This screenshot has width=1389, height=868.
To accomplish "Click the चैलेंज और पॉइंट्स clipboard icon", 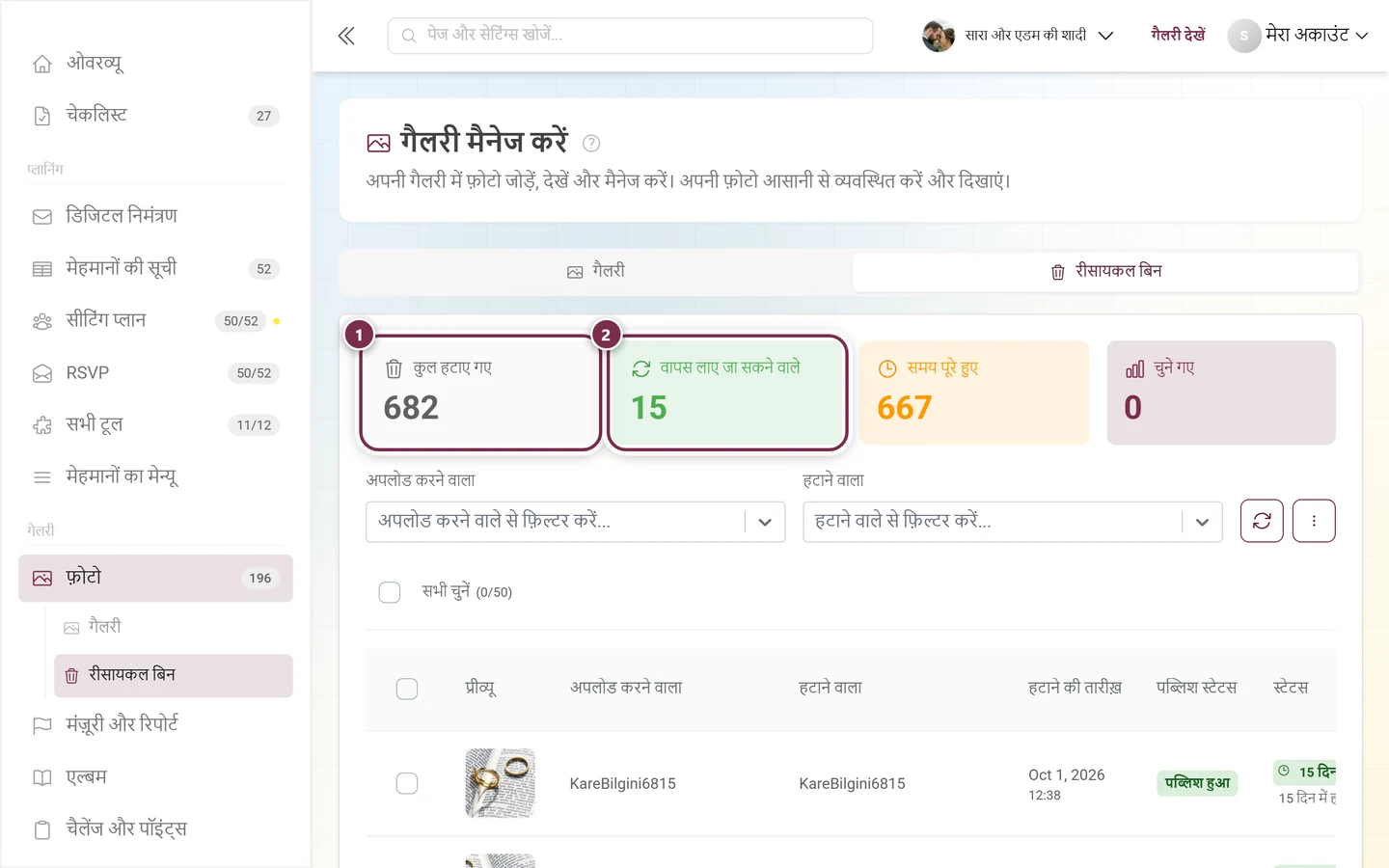I will pos(42,829).
